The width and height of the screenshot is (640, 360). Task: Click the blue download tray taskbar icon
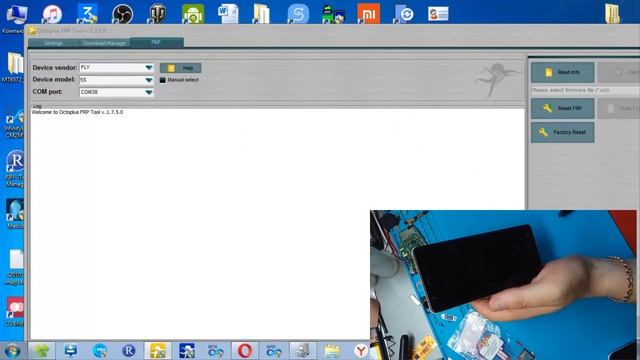[71, 351]
